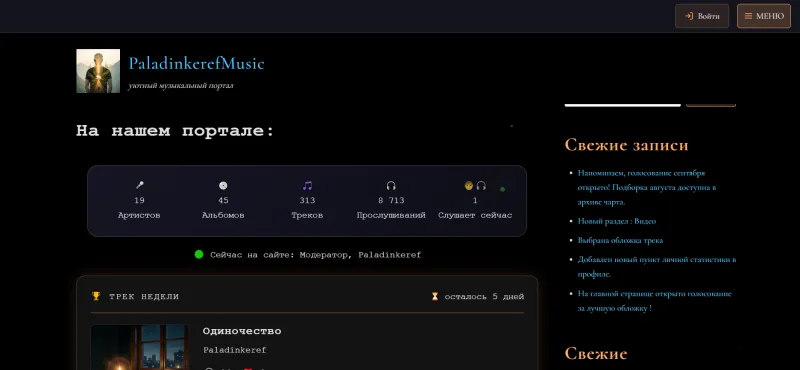800x370 pixels.
Task: Click the 313 Треков count
Action: [x=307, y=201]
